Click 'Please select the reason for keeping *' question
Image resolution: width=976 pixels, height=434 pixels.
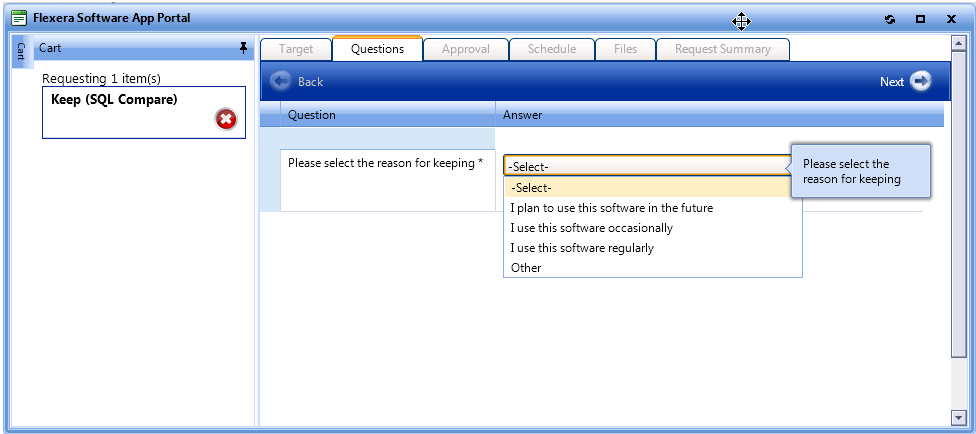385,163
